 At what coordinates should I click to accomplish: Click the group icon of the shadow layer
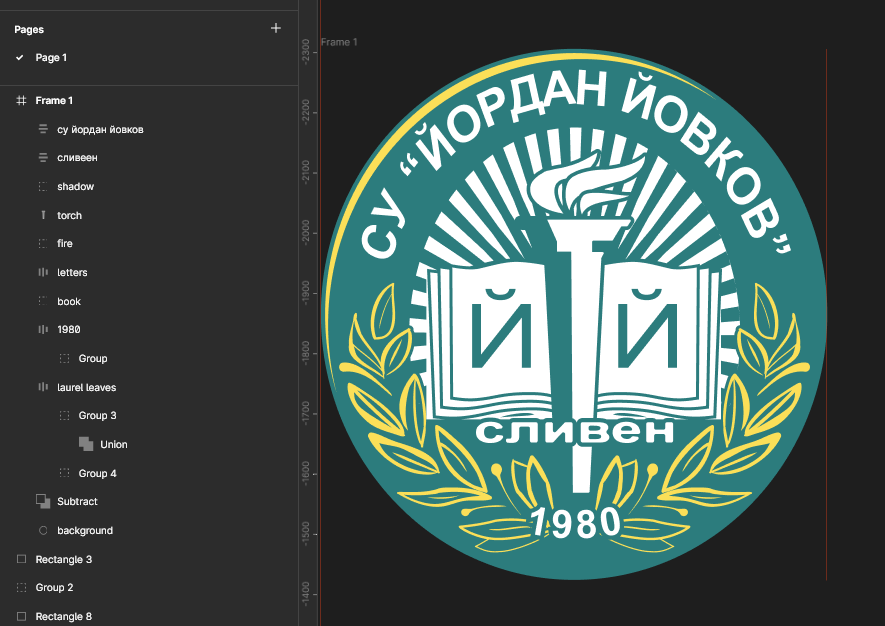point(43,186)
